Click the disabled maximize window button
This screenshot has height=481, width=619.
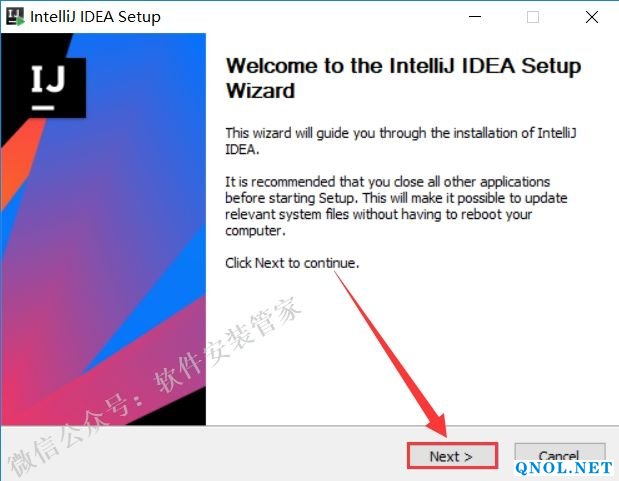pyautogui.click(x=533, y=17)
